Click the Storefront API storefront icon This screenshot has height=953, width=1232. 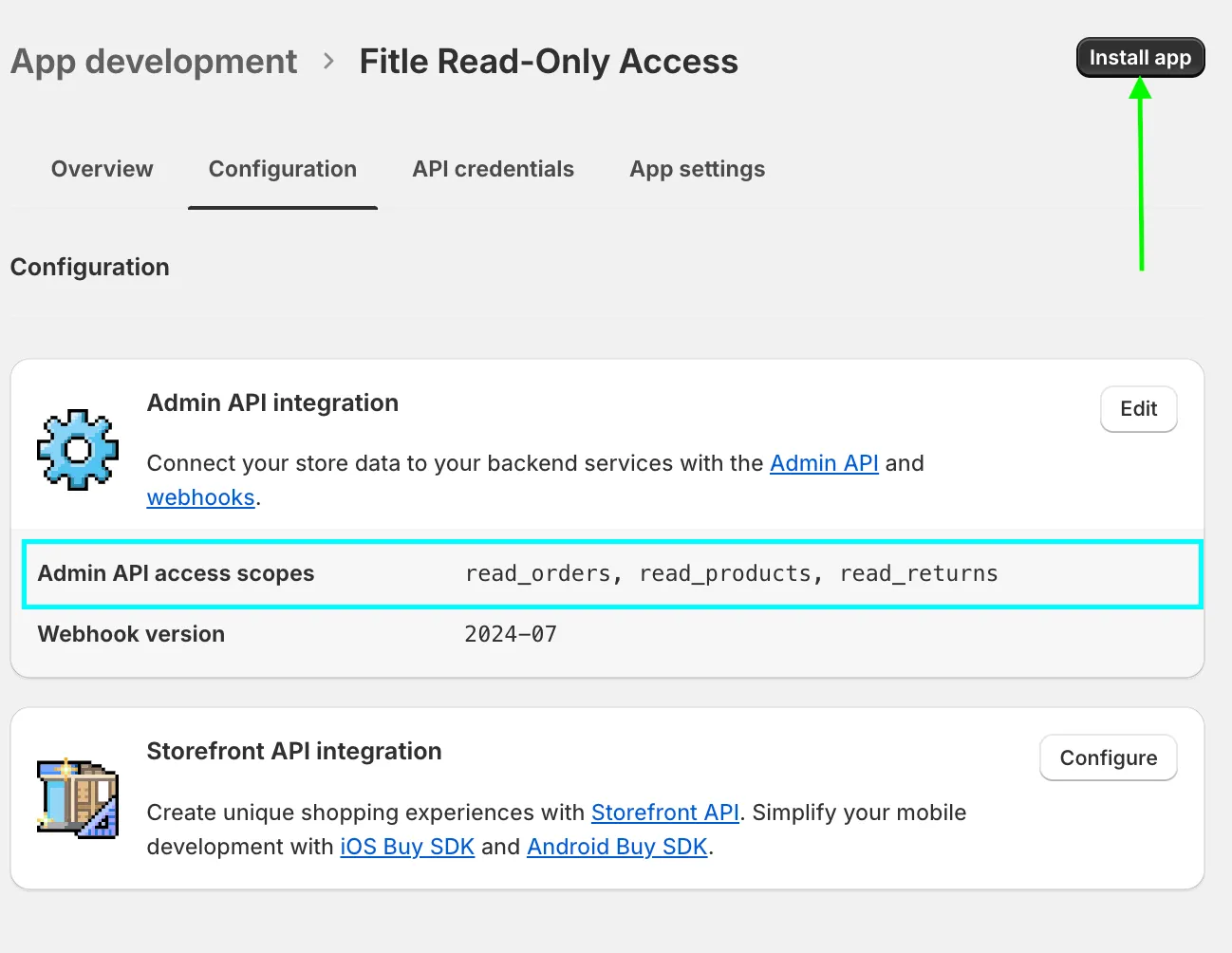click(78, 798)
